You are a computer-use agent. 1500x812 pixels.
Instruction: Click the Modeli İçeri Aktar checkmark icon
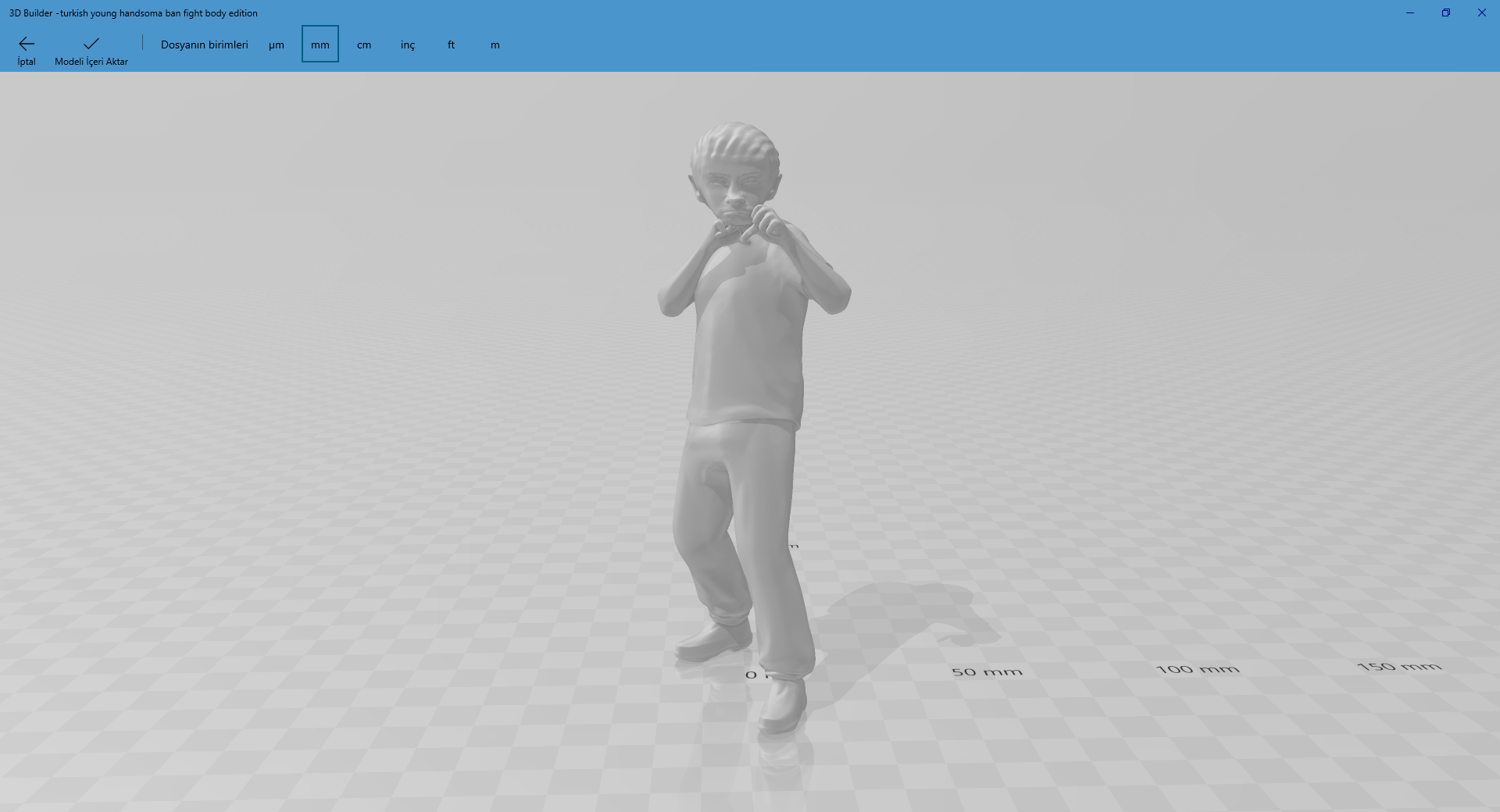(x=91, y=44)
